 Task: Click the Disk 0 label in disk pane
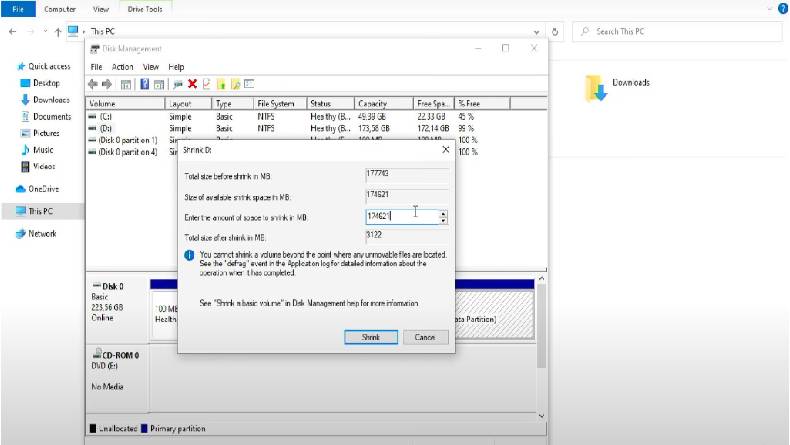coord(113,286)
